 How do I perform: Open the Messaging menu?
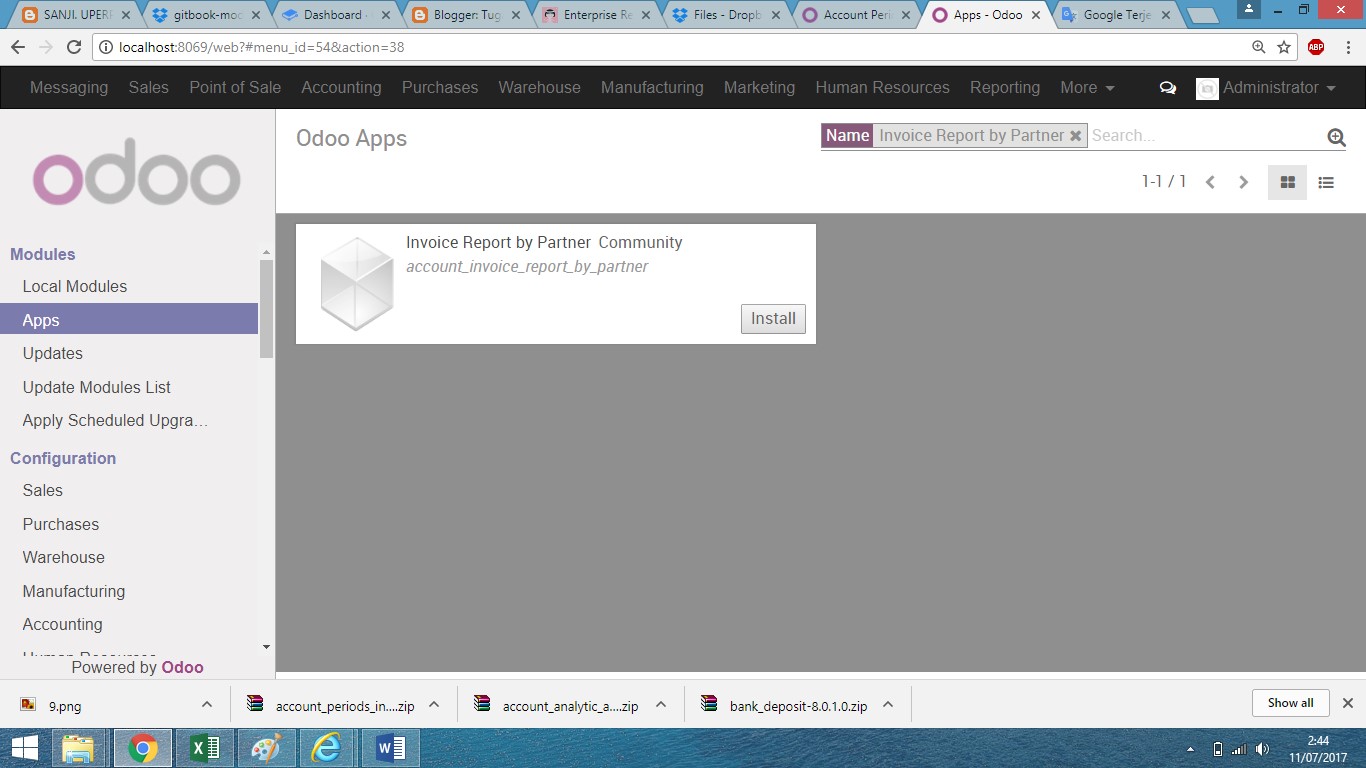69,87
